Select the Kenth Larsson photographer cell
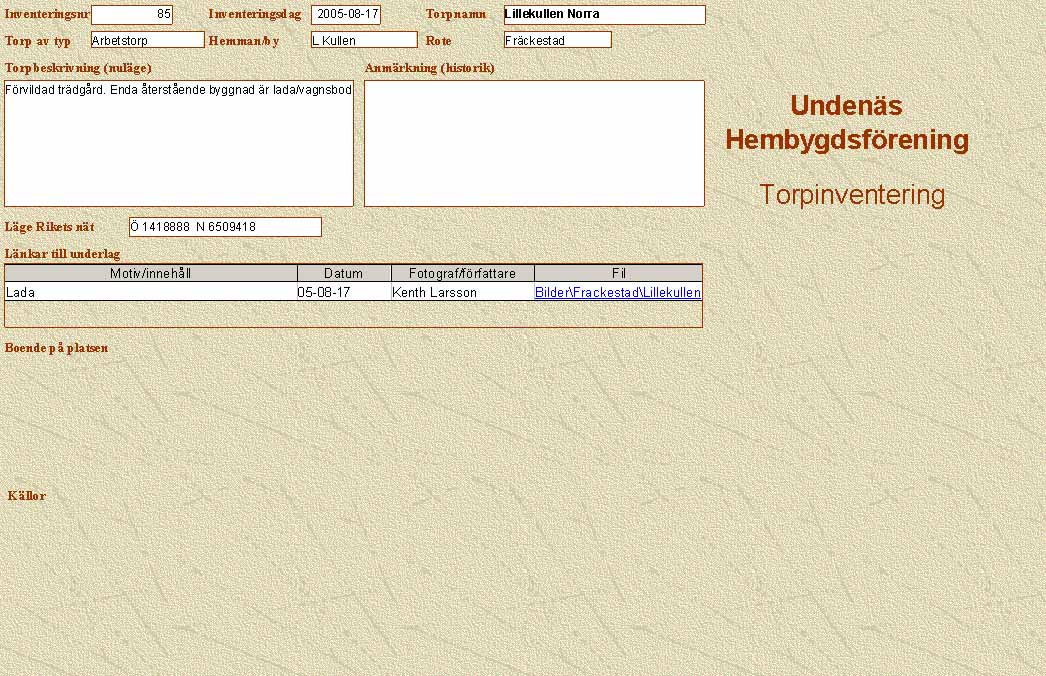Image resolution: width=1046 pixels, height=676 pixels. click(x=462, y=293)
